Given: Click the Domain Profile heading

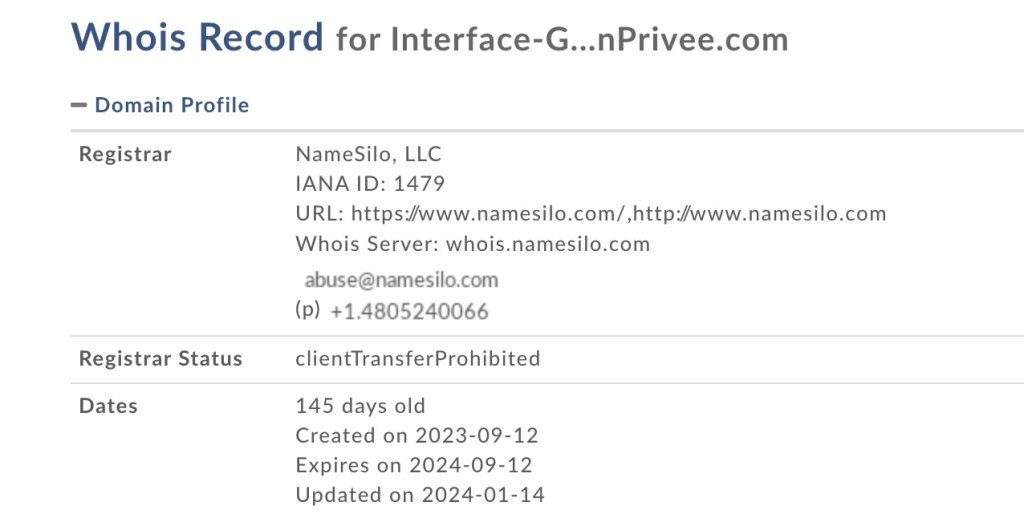Looking at the screenshot, I should (x=172, y=105).
